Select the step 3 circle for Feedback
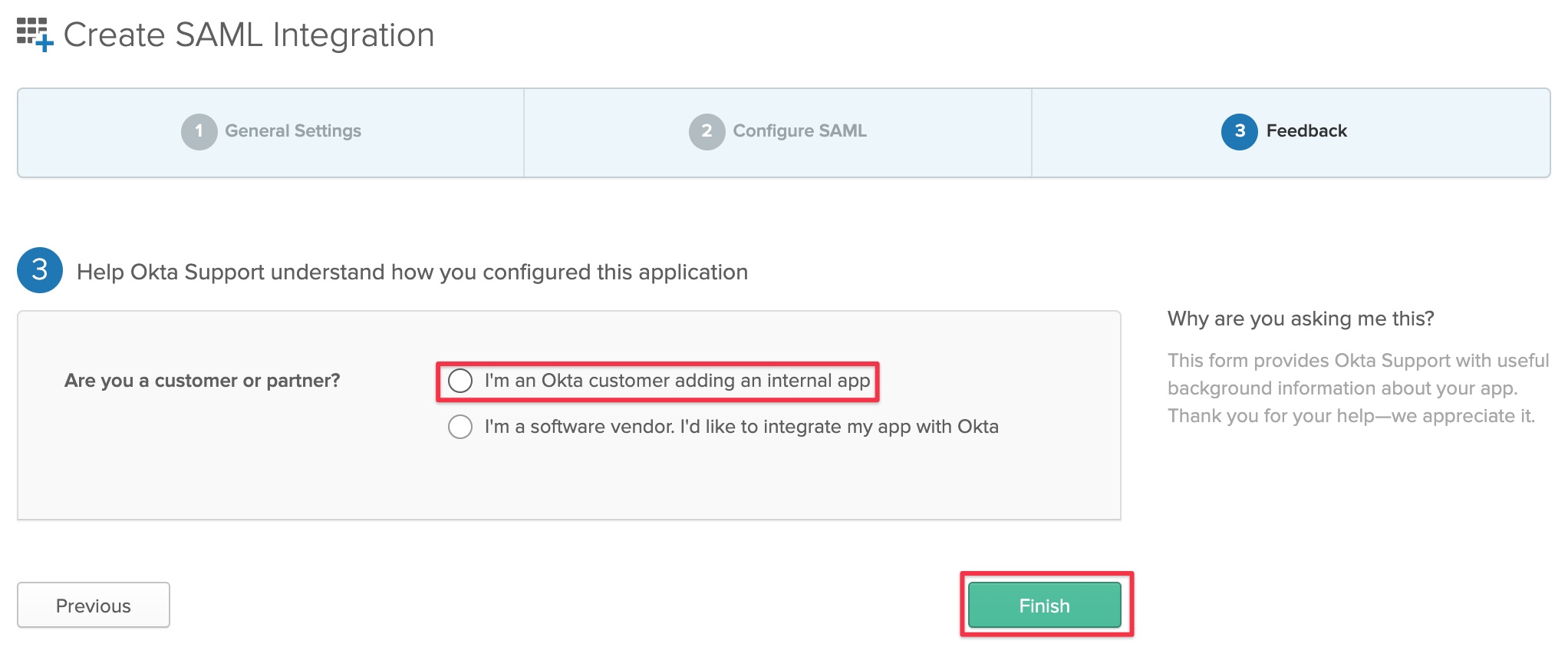Screen dimensions: 1568x657 1240,132
